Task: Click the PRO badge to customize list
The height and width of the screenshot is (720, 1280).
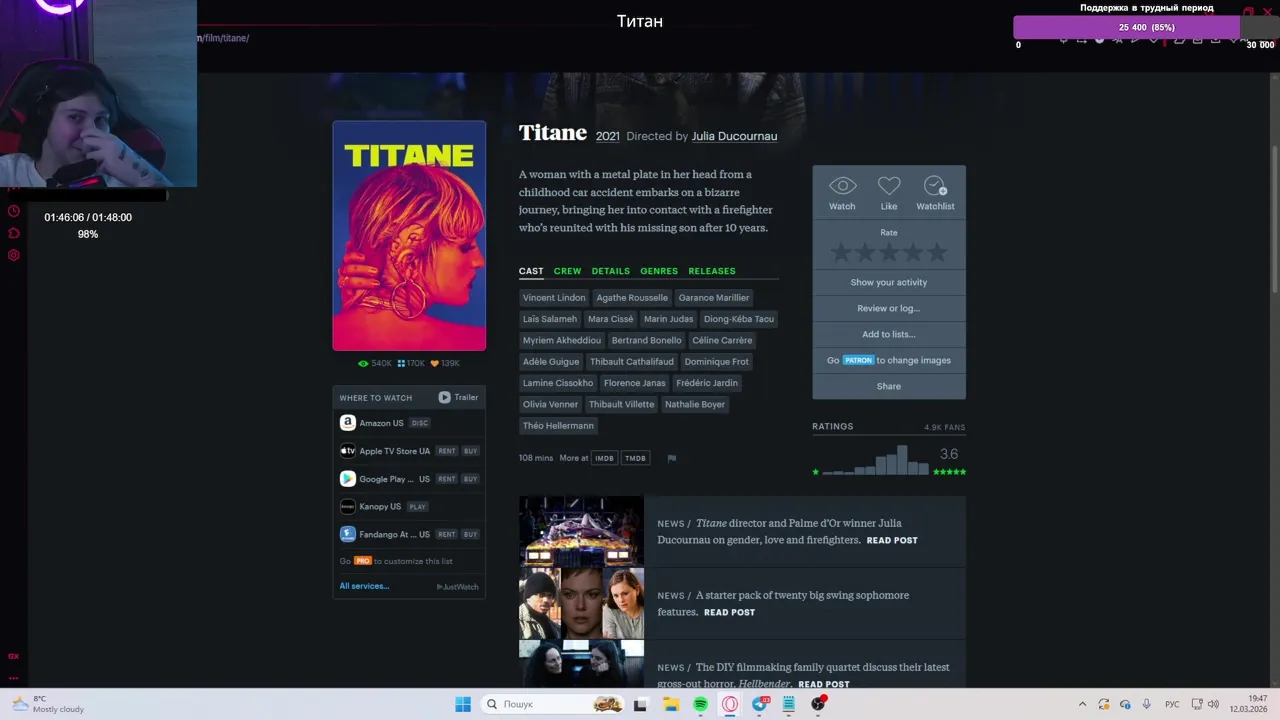Action: [363, 561]
